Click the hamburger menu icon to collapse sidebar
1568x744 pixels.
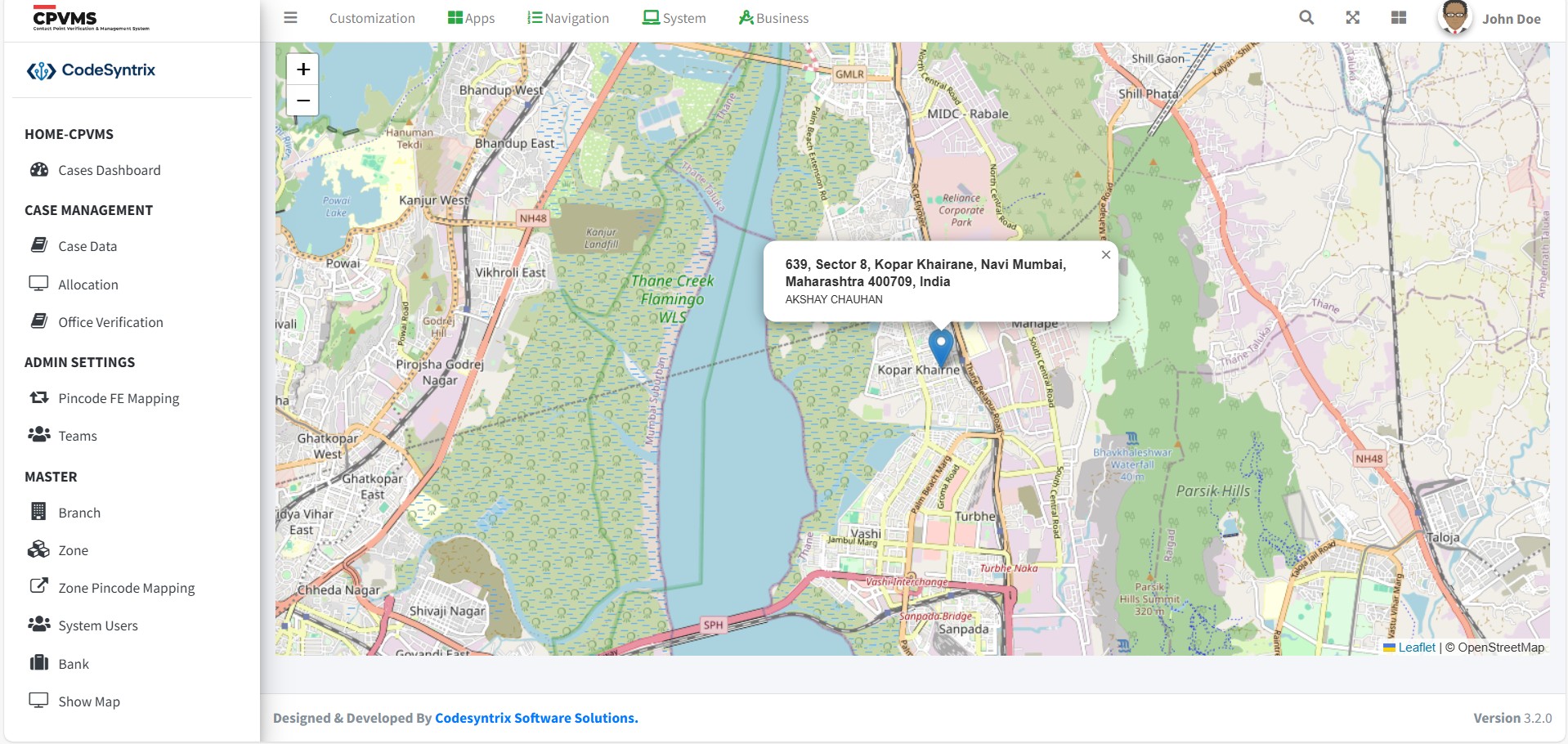(290, 18)
